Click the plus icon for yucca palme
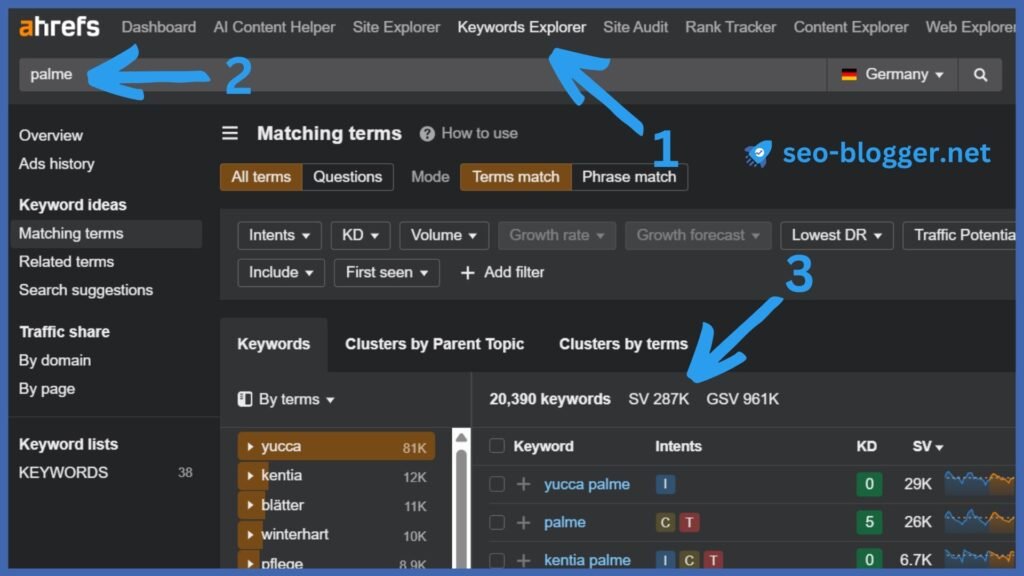This screenshot has width=1024, height=576. 523,484
